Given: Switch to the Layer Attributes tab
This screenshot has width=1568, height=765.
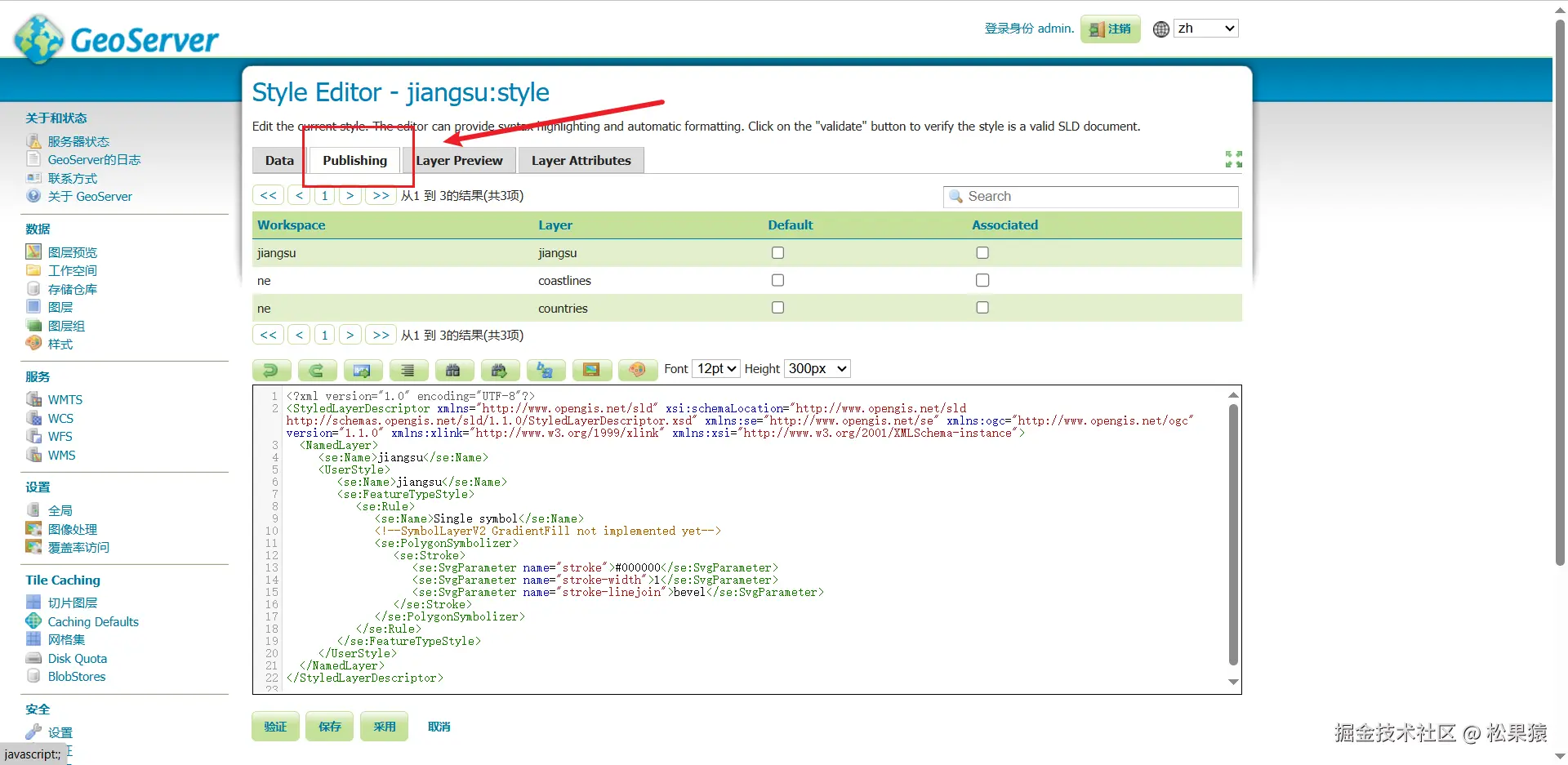Looking at the screenshot, I should [581, 161].
